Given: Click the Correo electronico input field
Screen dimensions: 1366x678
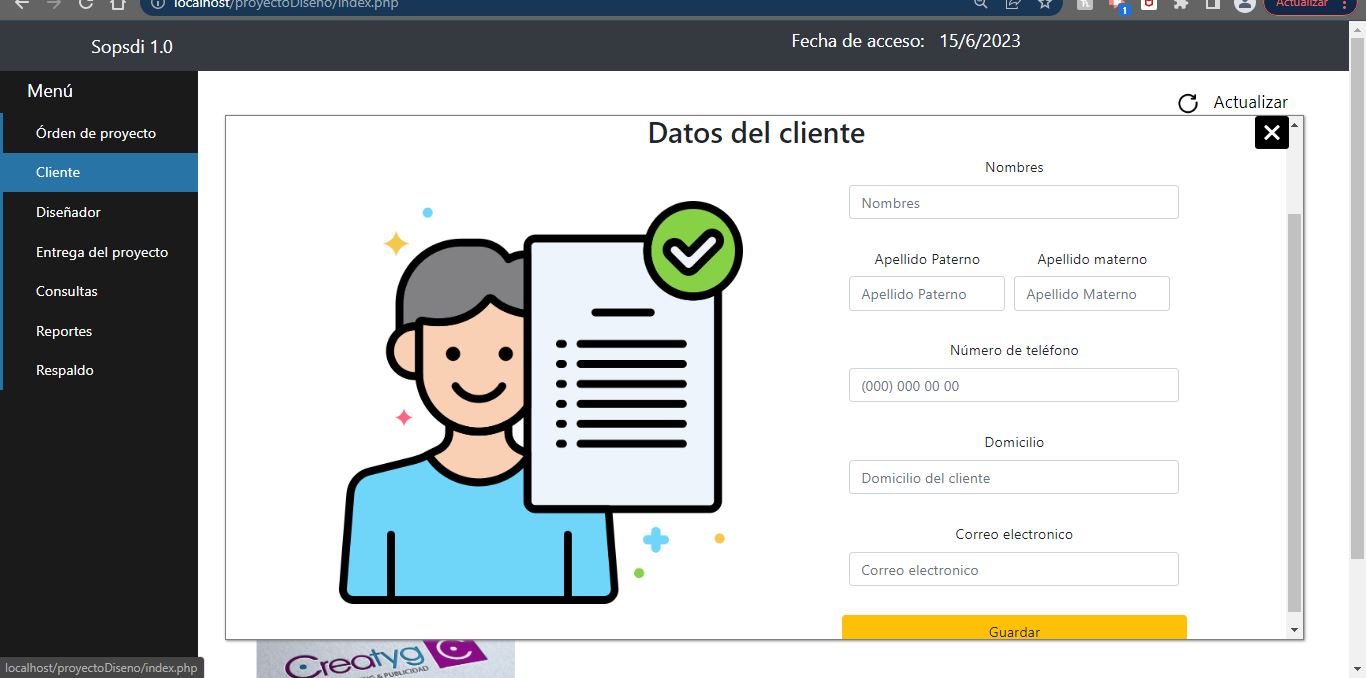Looking at the screenshot, I should pyautogui.click(x=1013, y=570).
